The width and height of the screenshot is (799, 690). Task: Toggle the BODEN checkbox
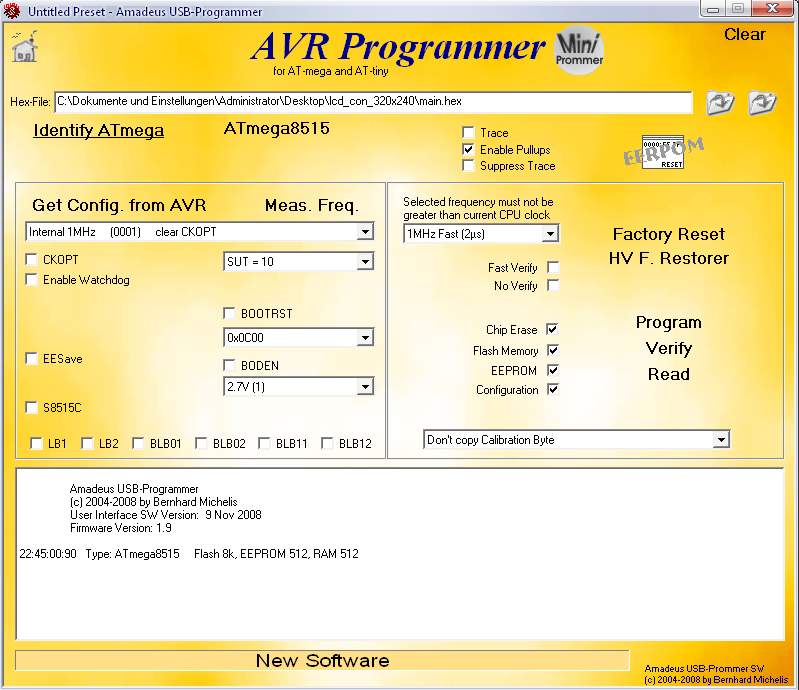[229, 365]
